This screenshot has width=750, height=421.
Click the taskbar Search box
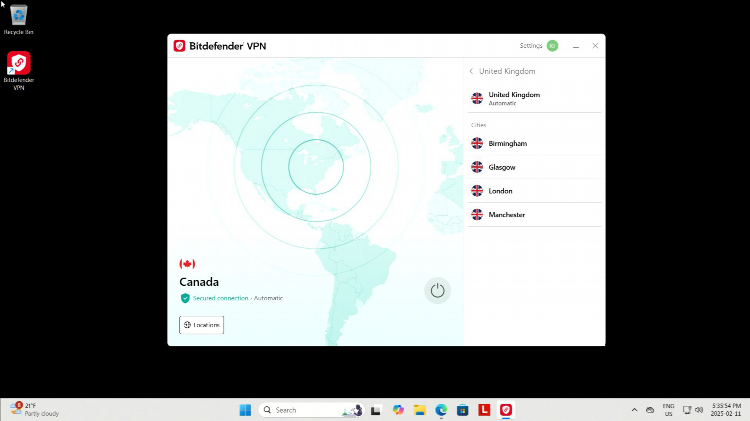pyautogui.click(x=311, y=410)
